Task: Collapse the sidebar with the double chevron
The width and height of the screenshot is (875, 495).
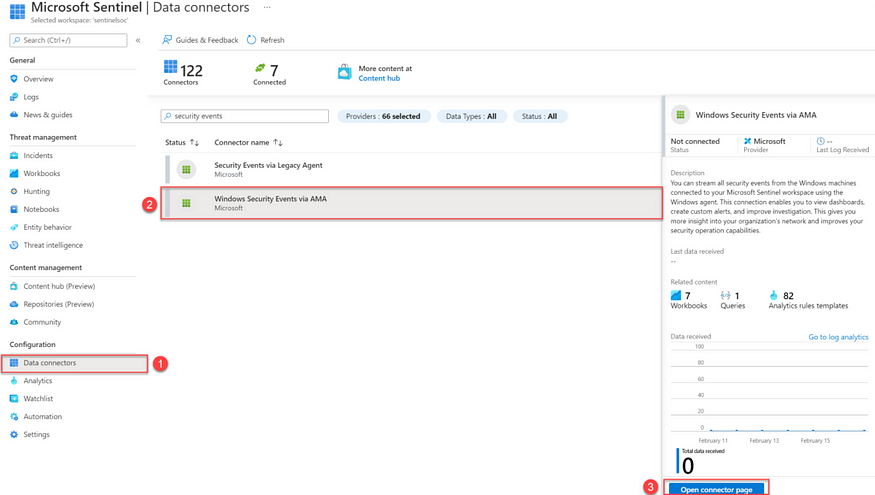Action: (138, 40)
